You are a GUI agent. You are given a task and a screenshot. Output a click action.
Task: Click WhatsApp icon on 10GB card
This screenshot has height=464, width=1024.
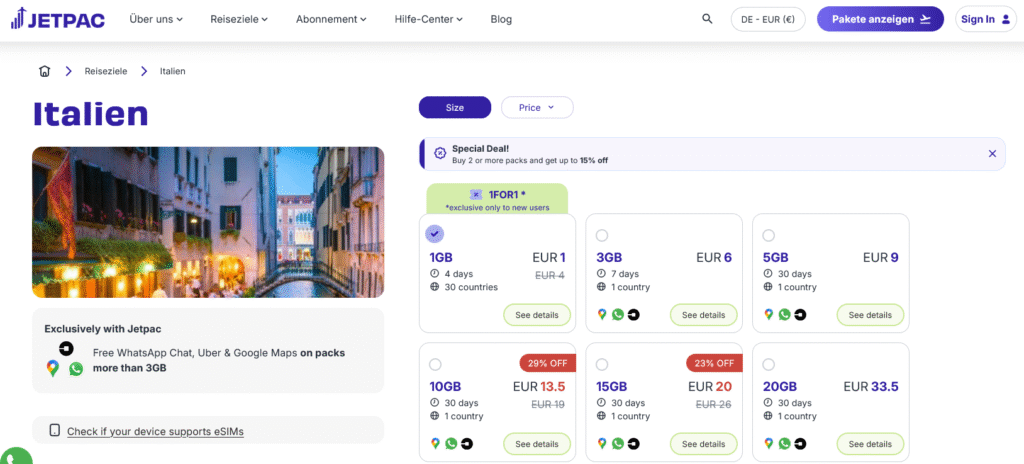451,444
